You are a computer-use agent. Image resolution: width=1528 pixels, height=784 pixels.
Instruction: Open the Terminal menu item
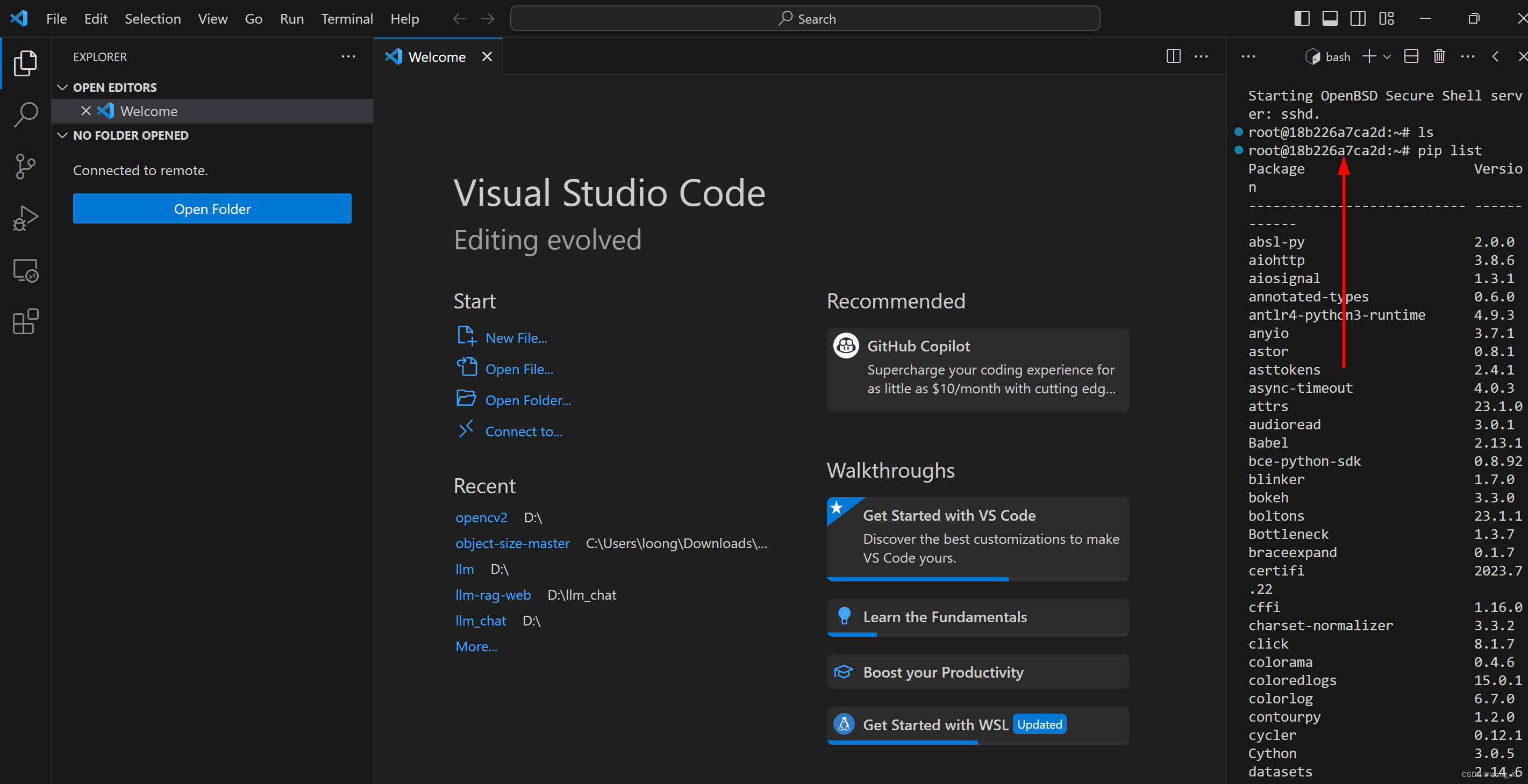[x=346, y=18]
